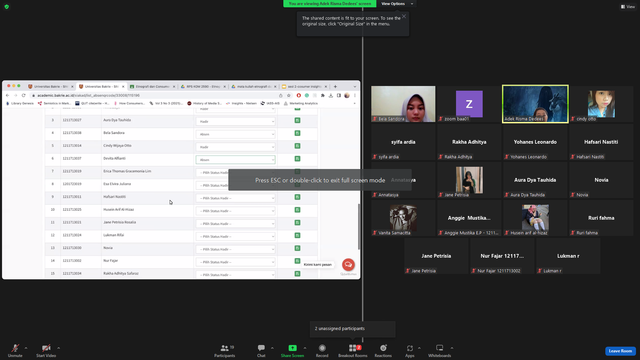Select Vanita Samacitta video tile

403,218
